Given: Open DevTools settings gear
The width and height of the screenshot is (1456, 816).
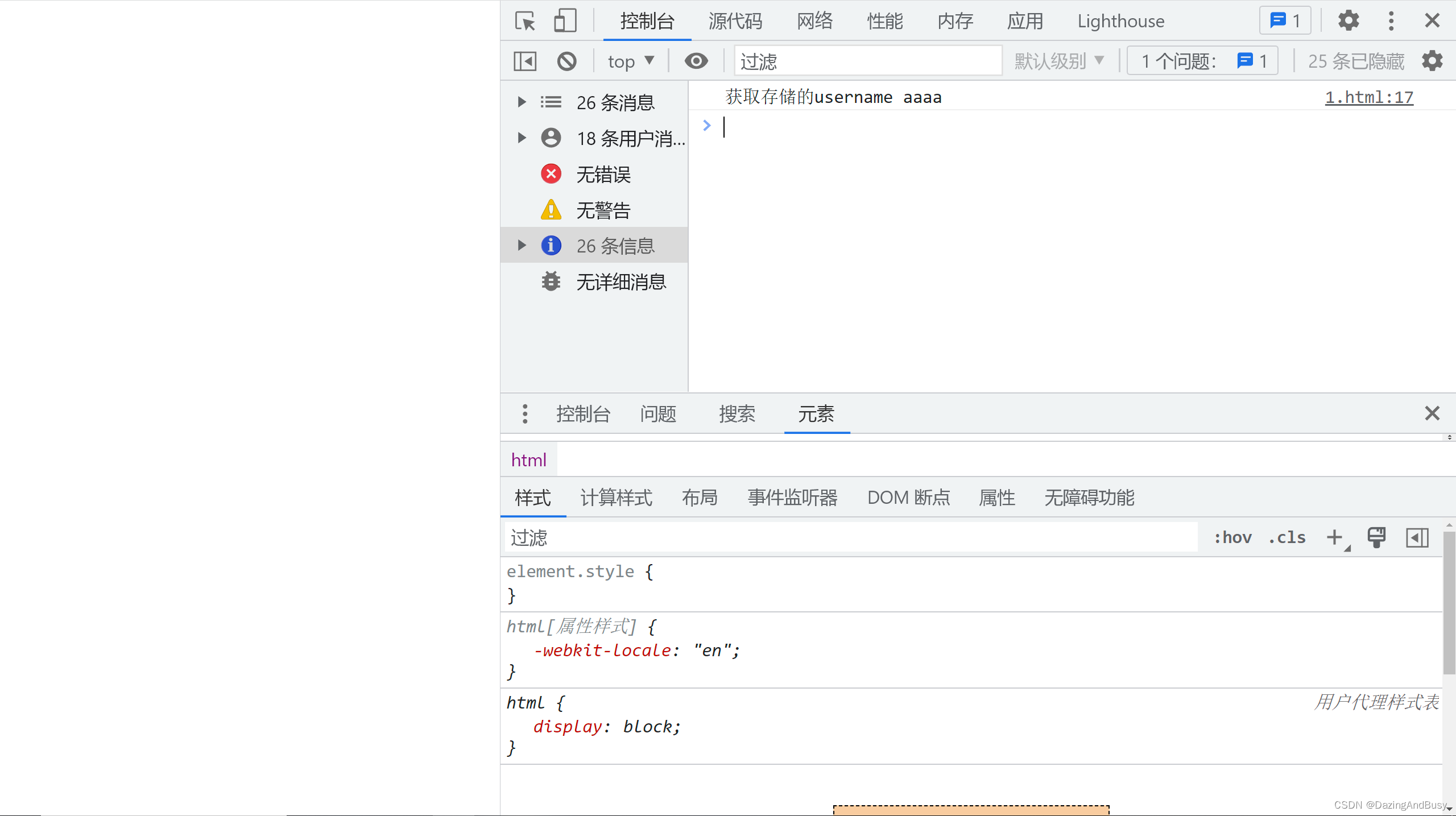Looking at the screenshot, I should (1349, 20).
